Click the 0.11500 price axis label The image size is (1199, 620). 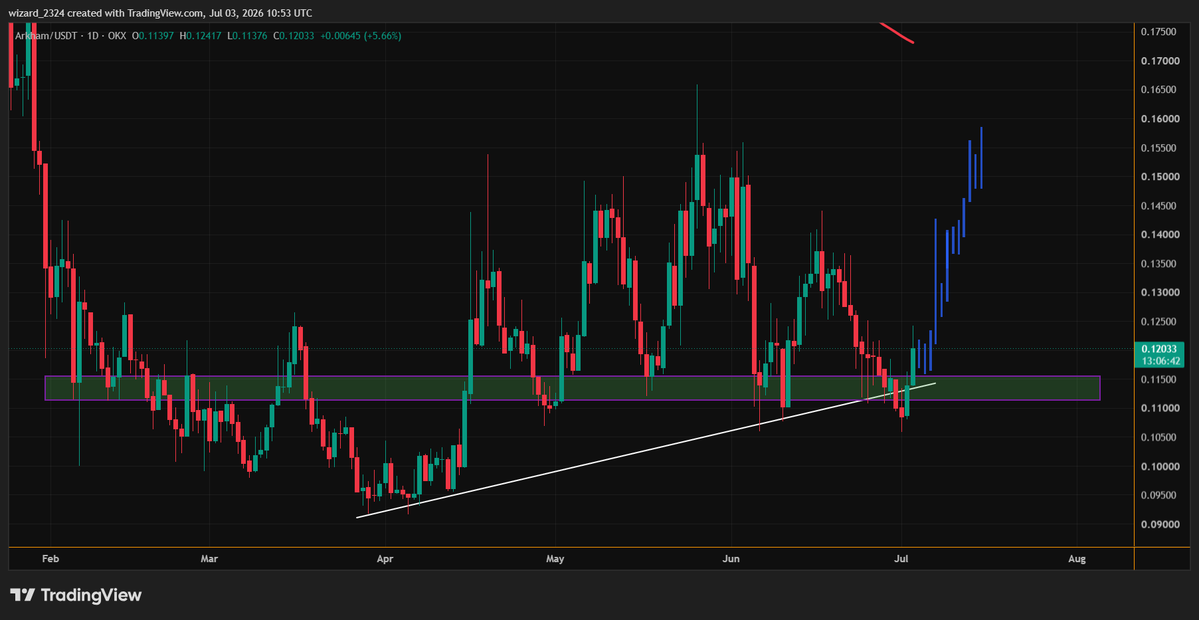1158,380
